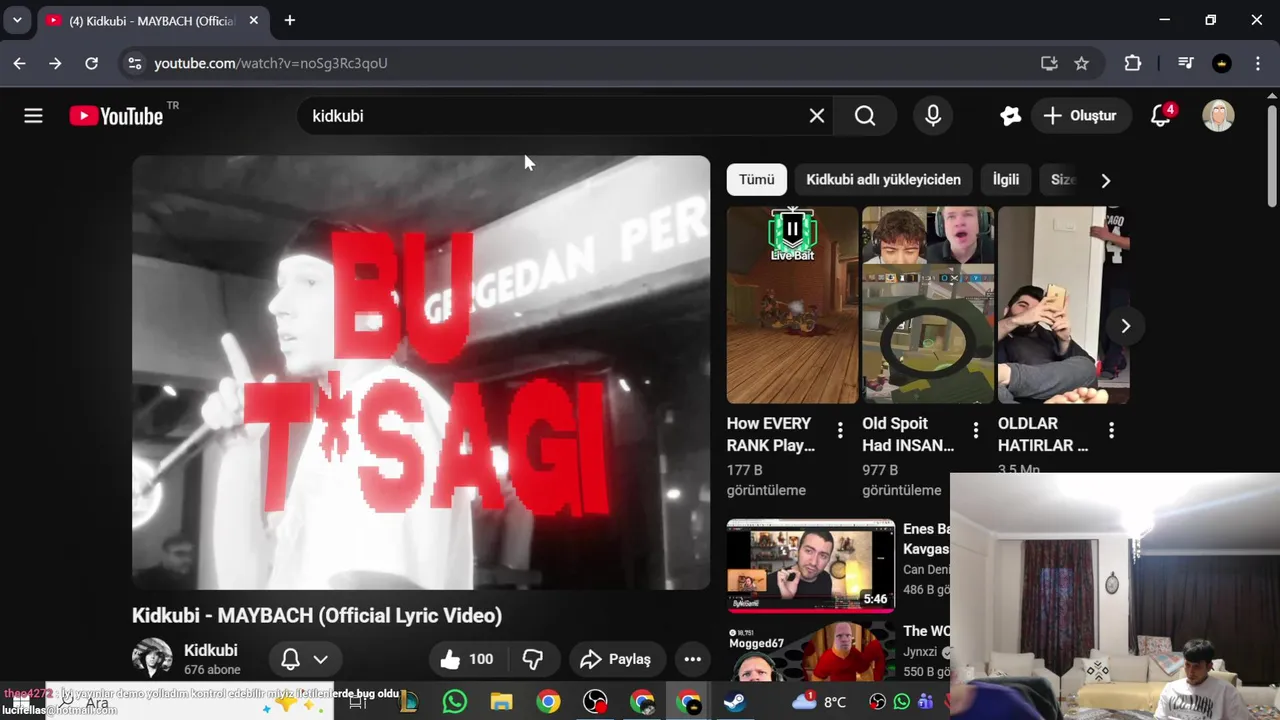Open the YouTube guide hamburger menu
Screen dimensions: 1280x720
33,116
